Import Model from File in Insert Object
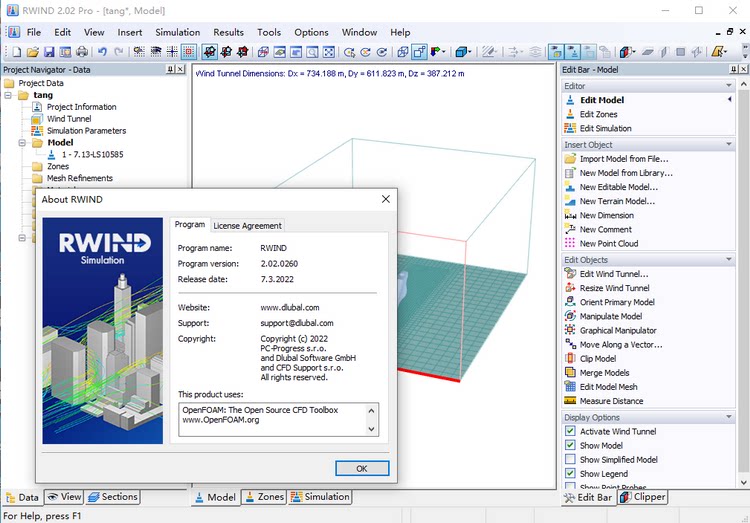Screen dimensions: 750x523 click(x=624, y=159)
